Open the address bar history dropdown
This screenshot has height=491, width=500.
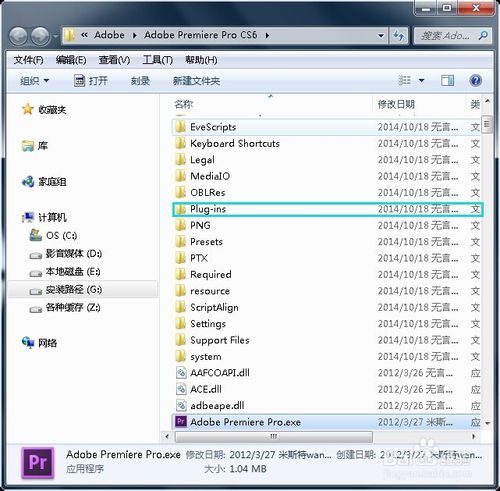tap(381, 35)
